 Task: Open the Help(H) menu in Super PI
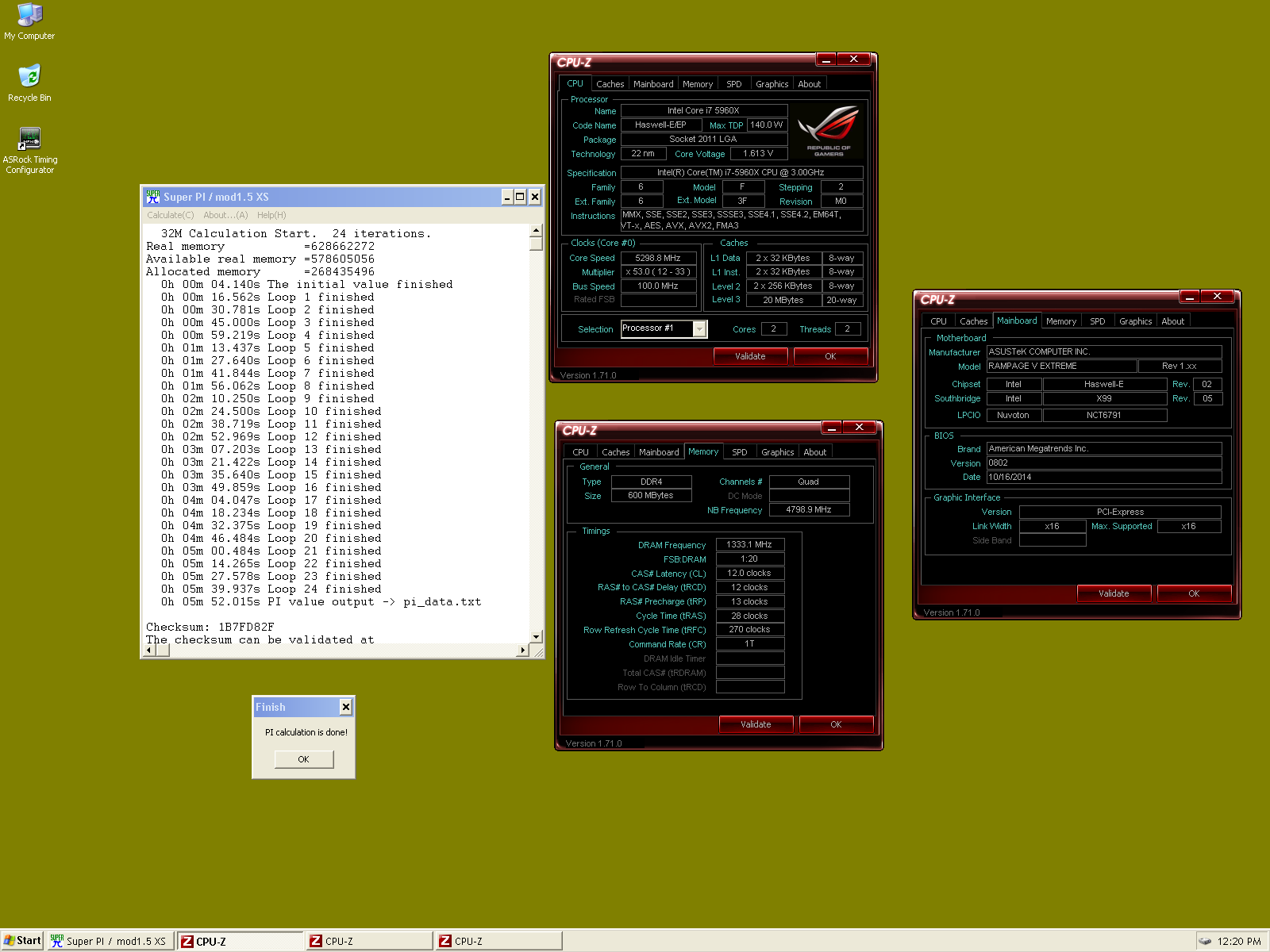click(x=271, y=215)
